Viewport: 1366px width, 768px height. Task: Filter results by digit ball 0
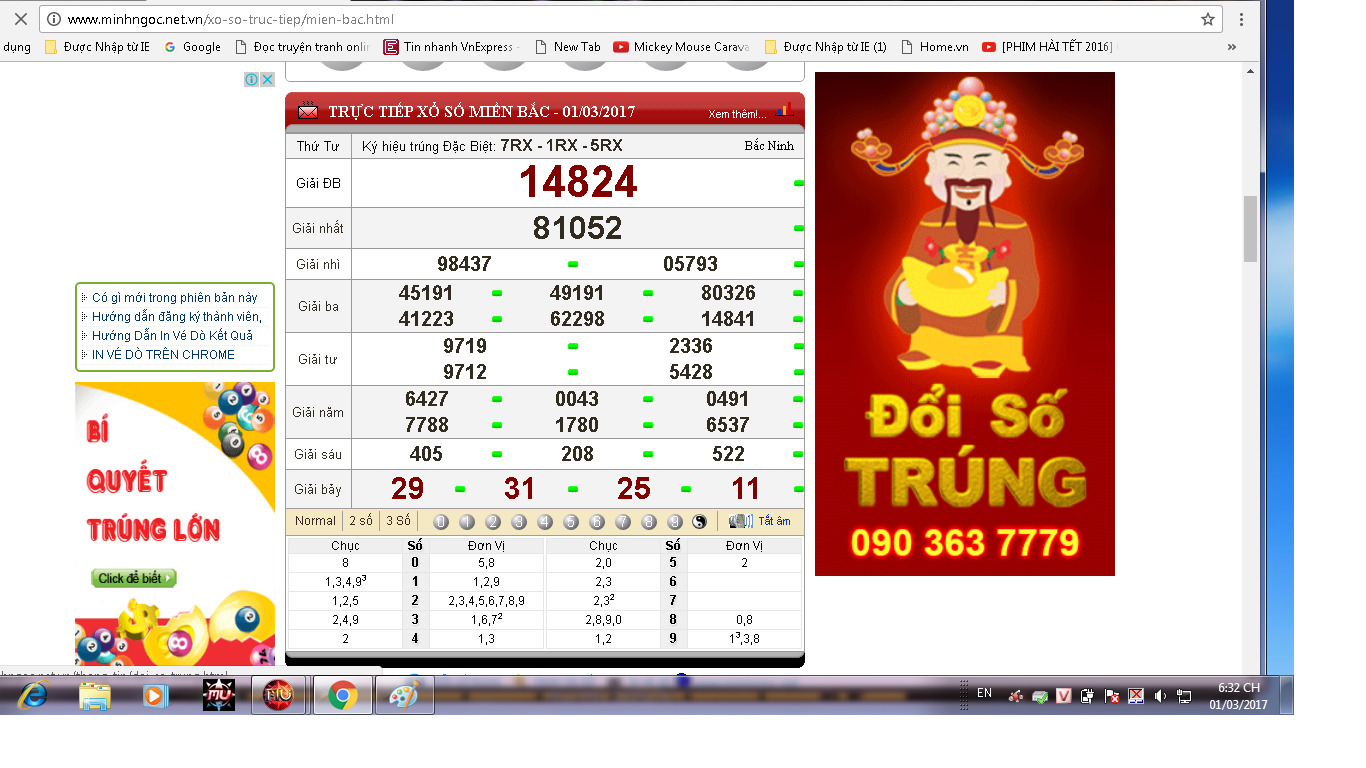(x=441, y=522)
